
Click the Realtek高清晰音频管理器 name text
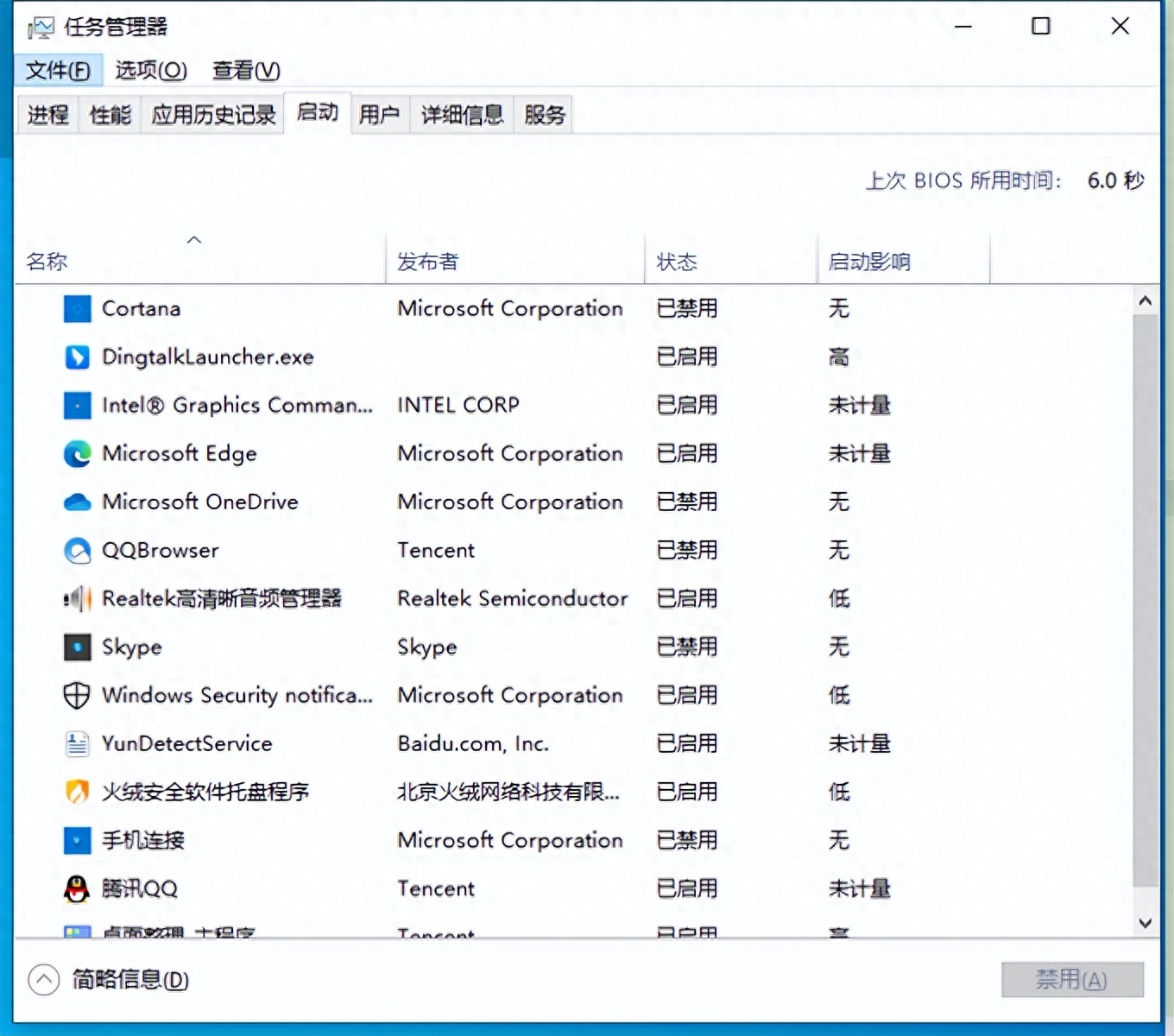(x=222, y=598)
